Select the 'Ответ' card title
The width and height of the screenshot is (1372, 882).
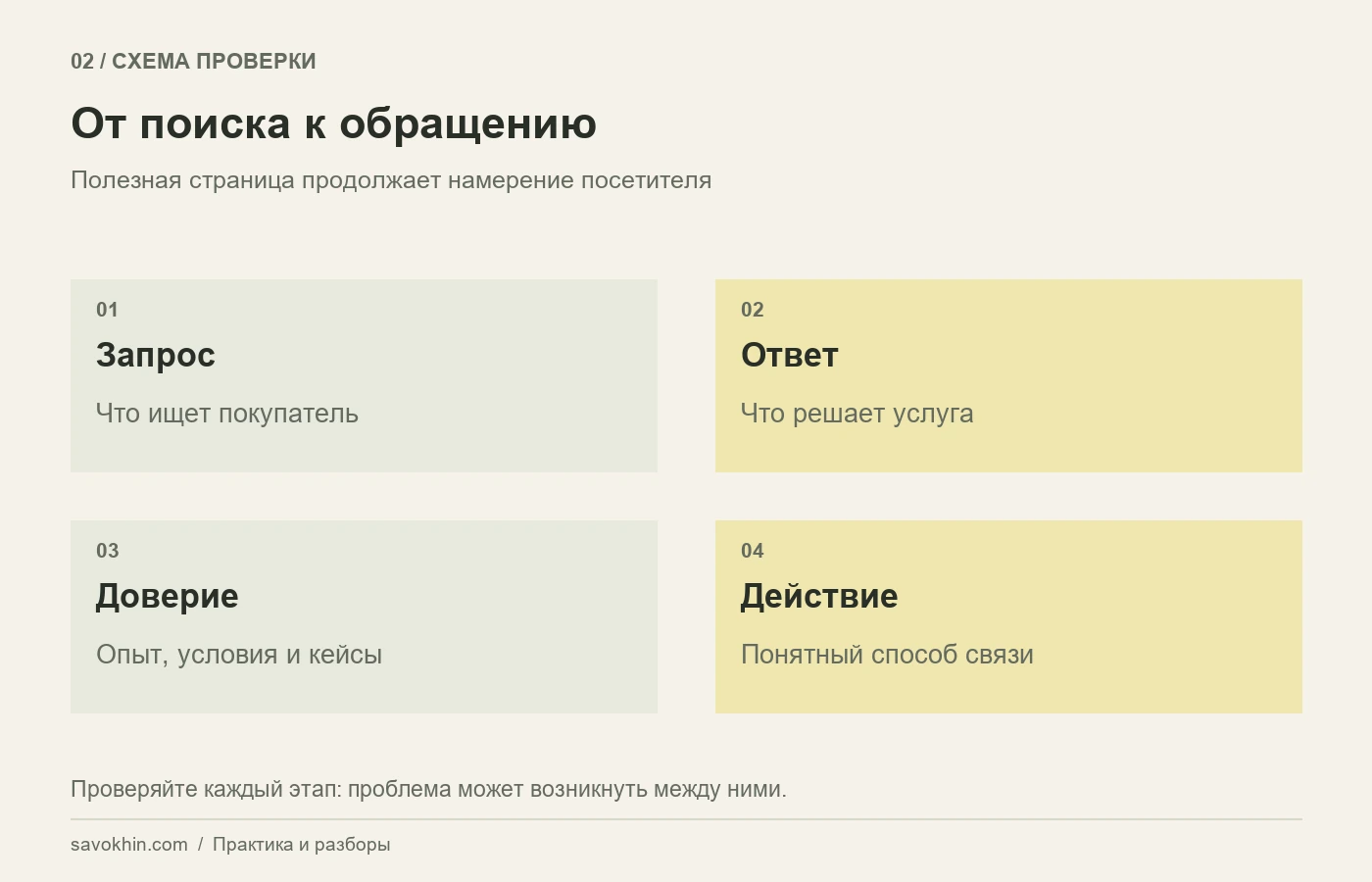pyautogui.click(x=790, y=355)
